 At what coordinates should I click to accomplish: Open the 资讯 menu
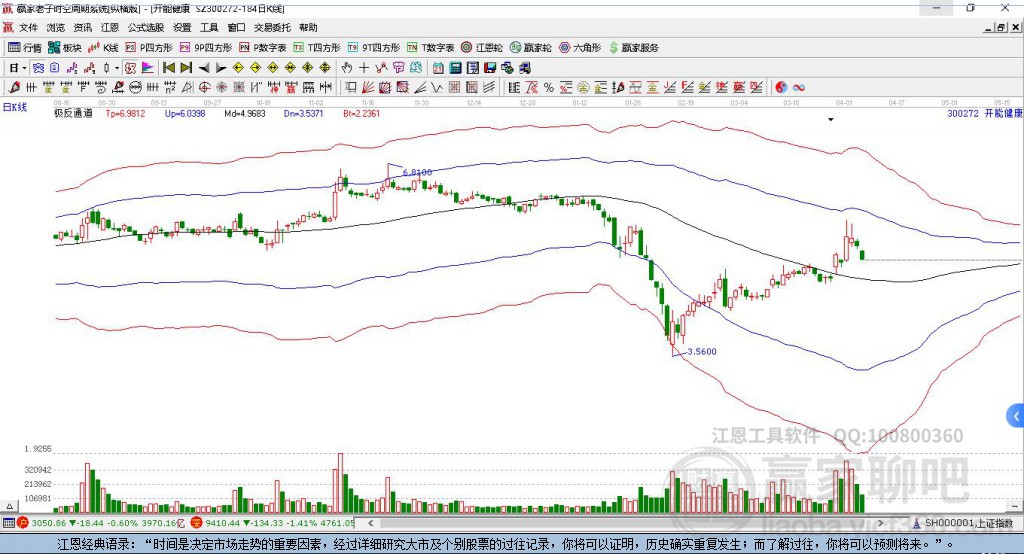[x=82, y=27]
